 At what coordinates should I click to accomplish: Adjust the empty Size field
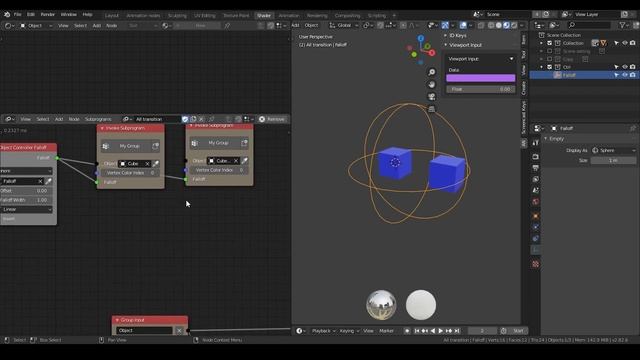tap(613, 160)
